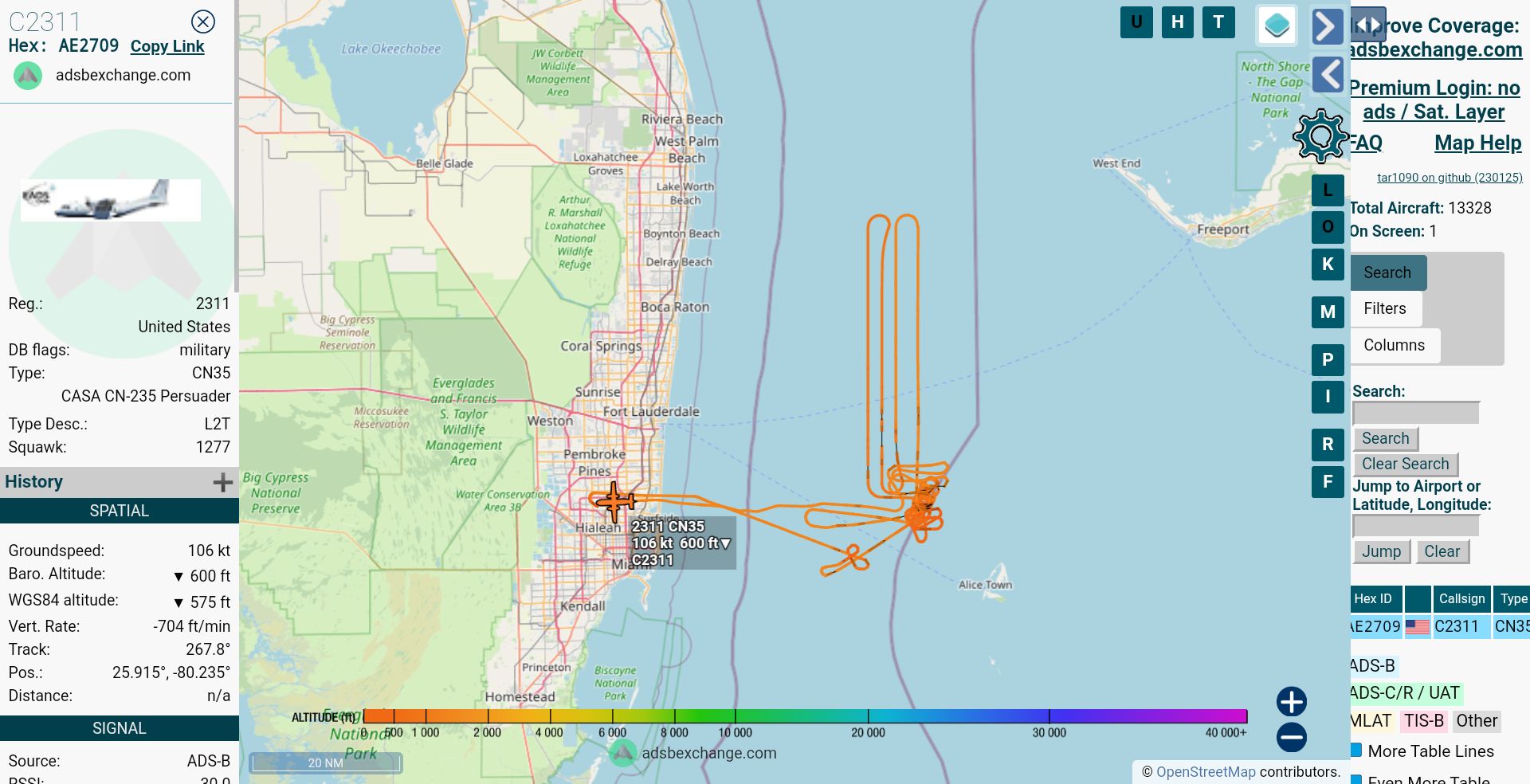Close the C2311 aircraft info panel
The width and height of the screenshot is (1530, 784).
(x=203, y=22)
